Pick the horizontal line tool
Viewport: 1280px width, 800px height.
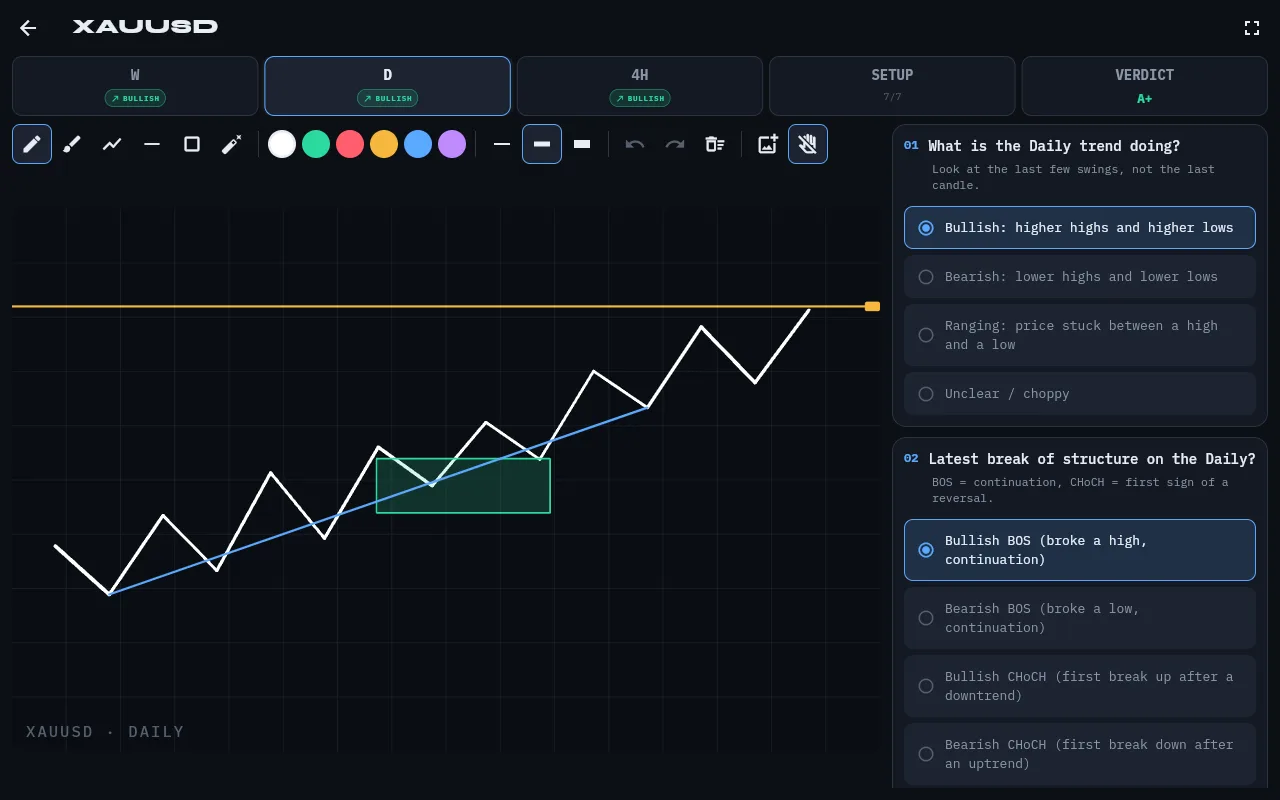click(x=152, y=144)
